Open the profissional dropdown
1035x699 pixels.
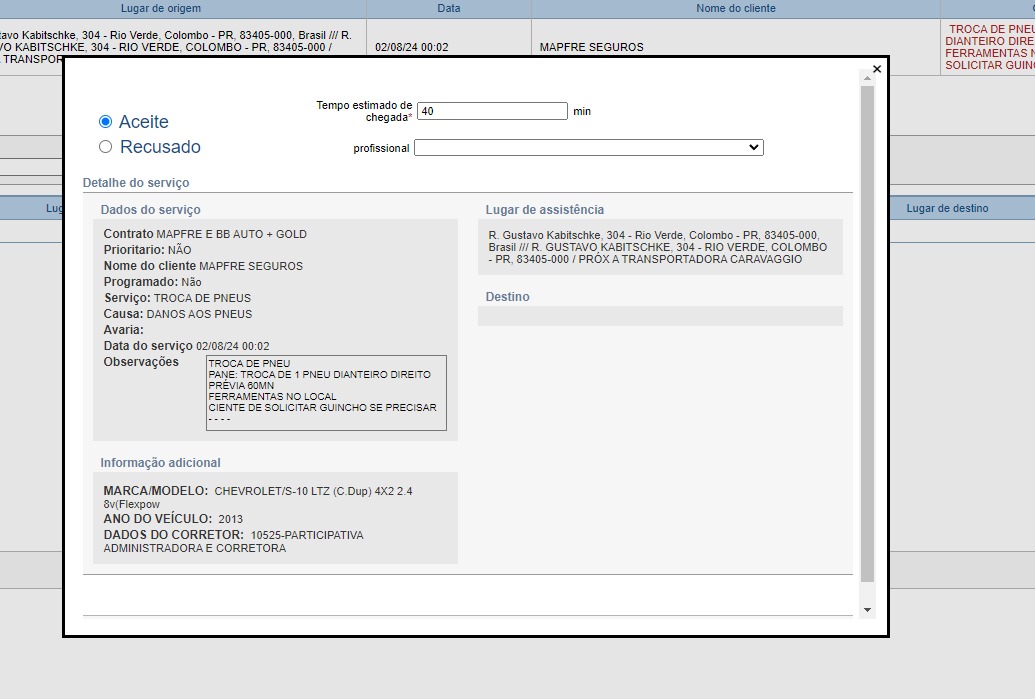pyautogui.click(x=589, y=147)
